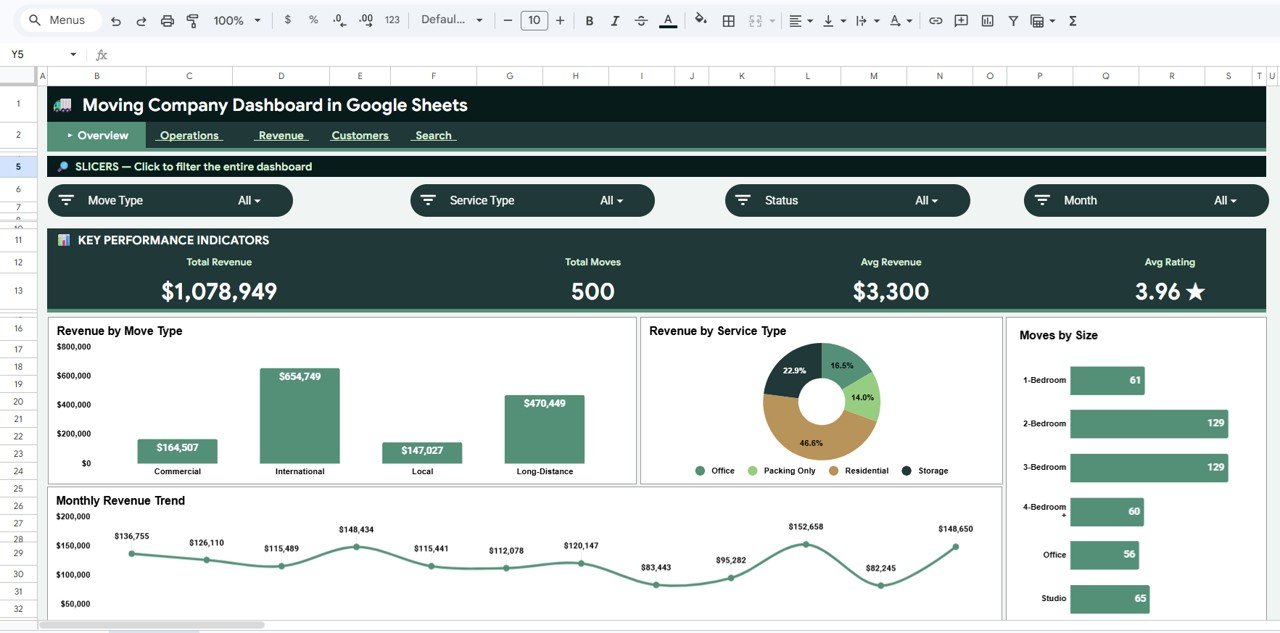Viewport: 1280px width, 633px height.
Task: Open the text color picker
Action: coord(667,20)
